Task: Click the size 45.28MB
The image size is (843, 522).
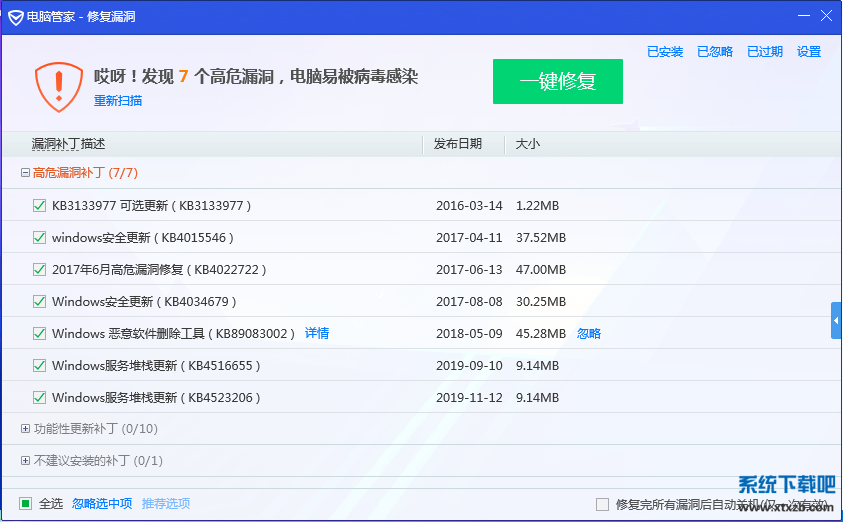Action: (541, 333)
